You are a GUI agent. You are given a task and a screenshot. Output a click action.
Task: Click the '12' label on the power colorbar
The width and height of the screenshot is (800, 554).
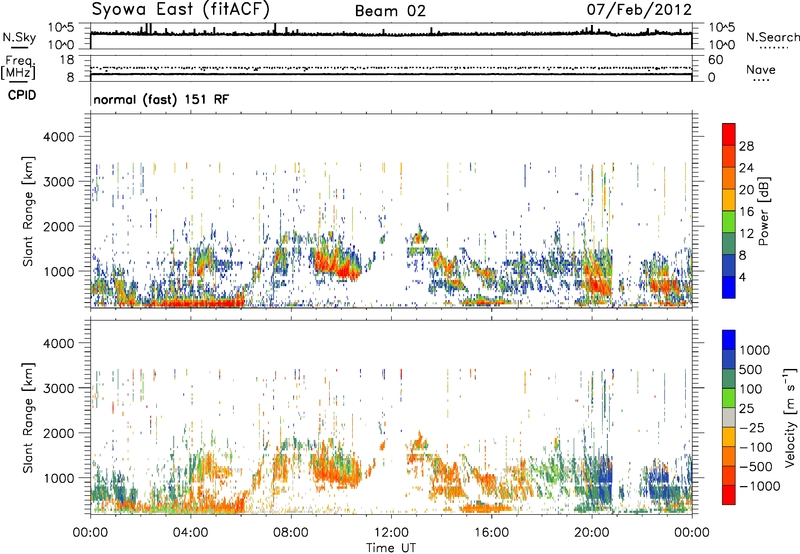point(746,234)
